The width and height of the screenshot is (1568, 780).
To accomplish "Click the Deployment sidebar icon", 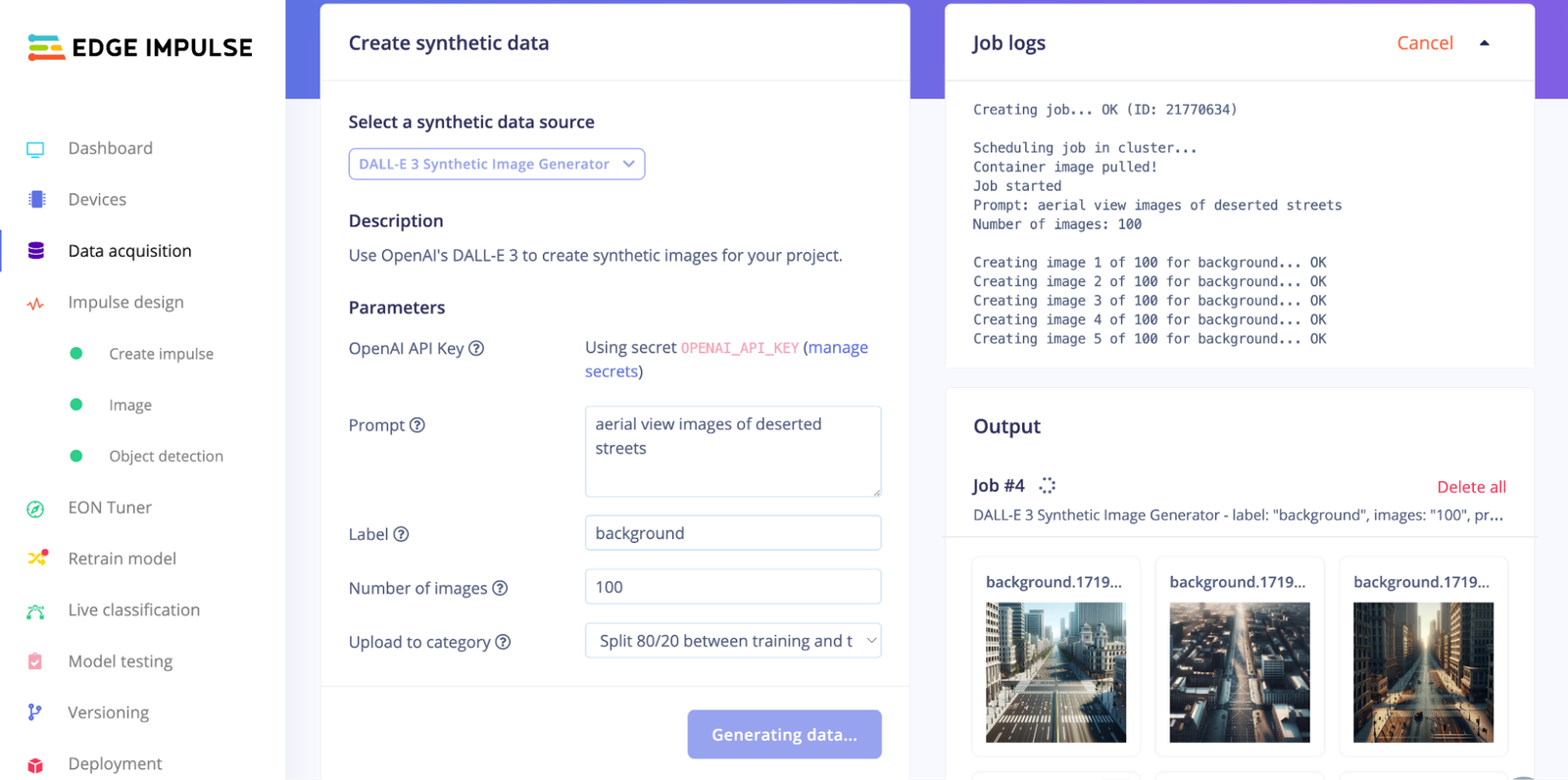I will coord(35,763).
